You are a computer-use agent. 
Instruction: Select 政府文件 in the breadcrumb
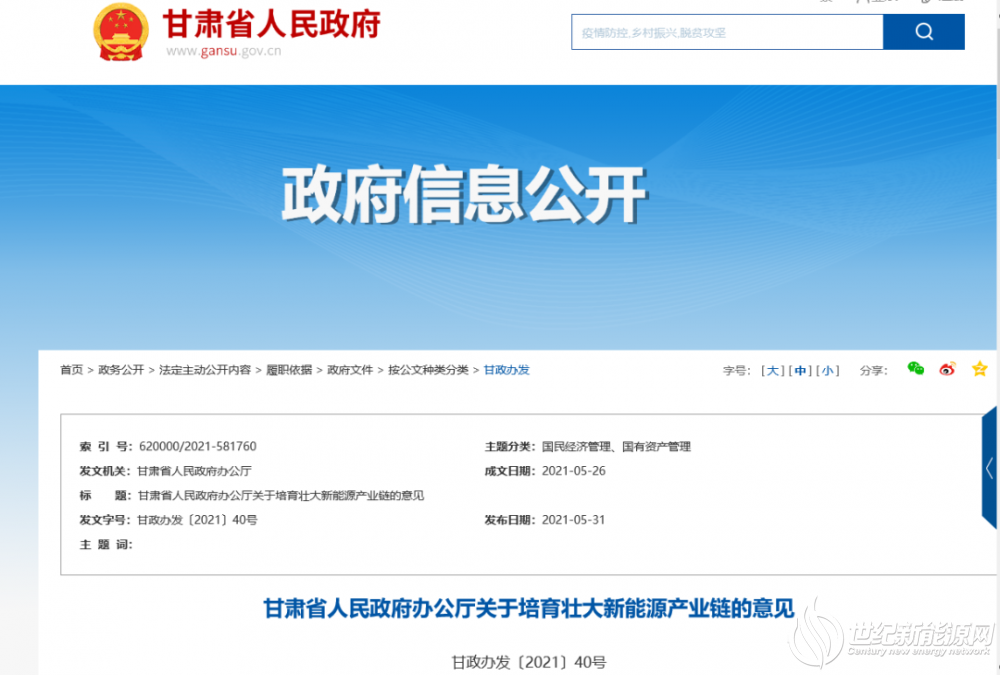pos(350,370)
